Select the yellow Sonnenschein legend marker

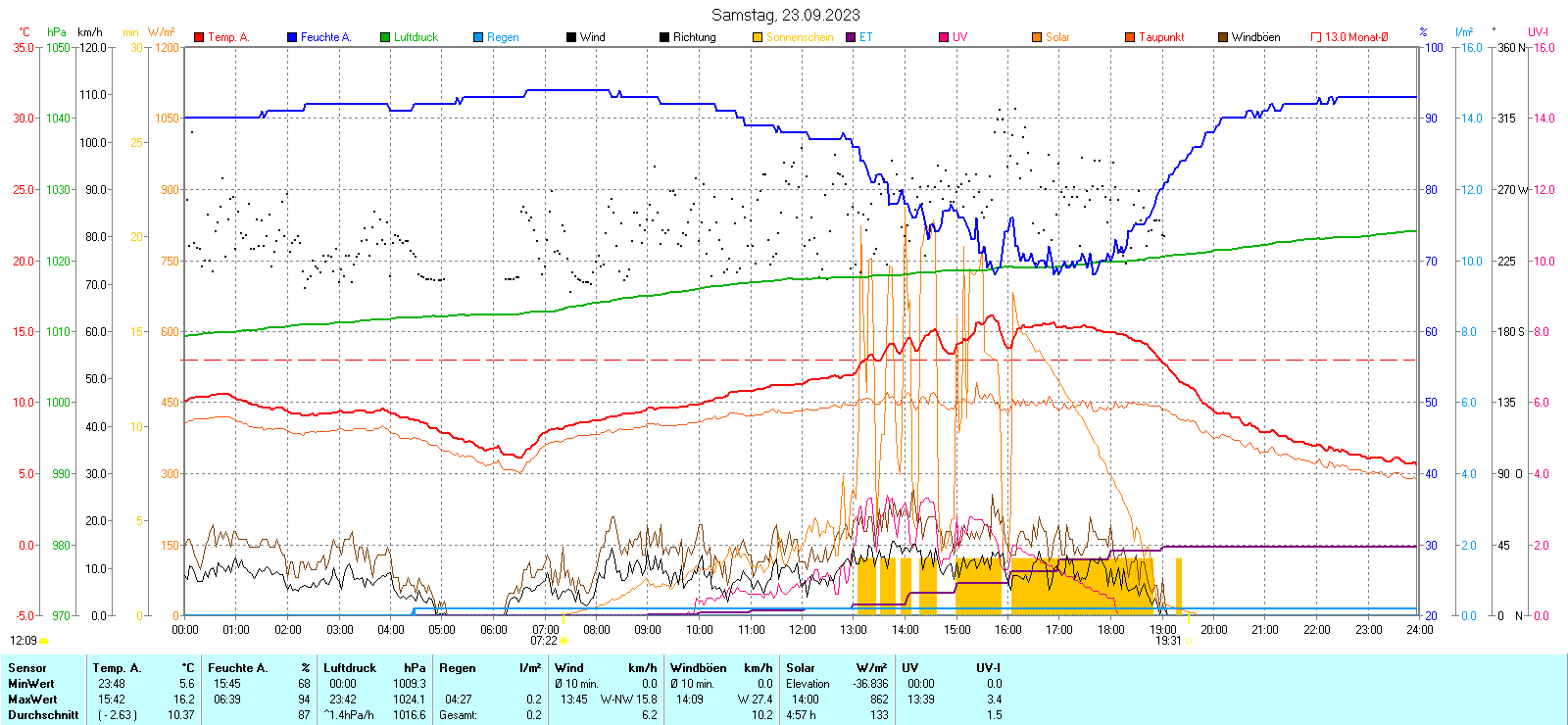[x=758, y=37]
